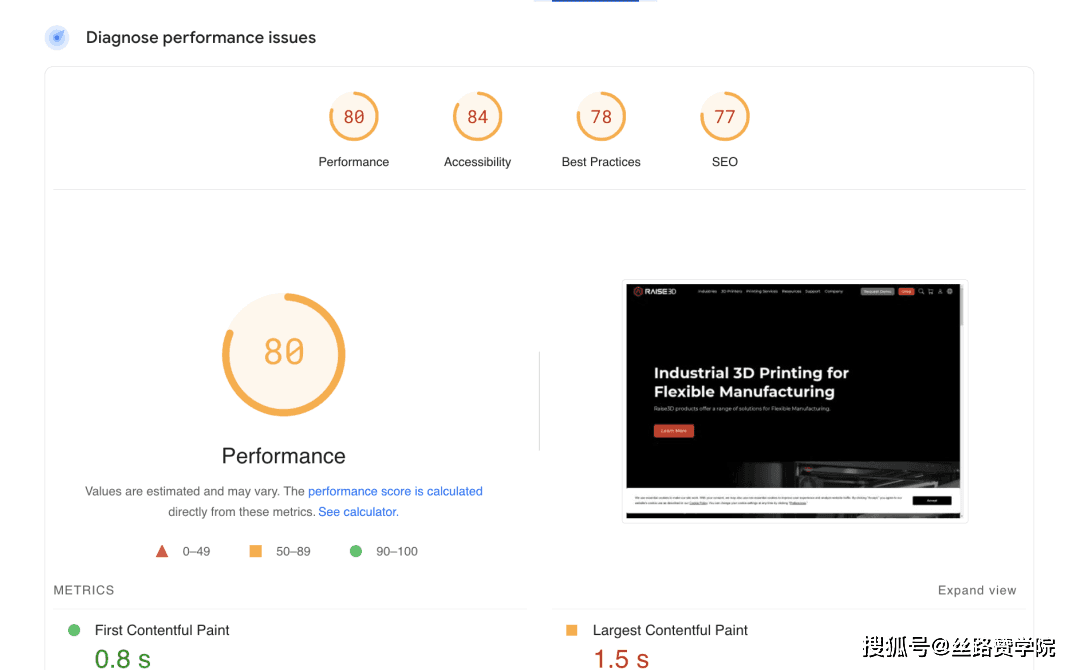
Task: Open the 'performance score is calculated' link
Action: coord(395,491)
